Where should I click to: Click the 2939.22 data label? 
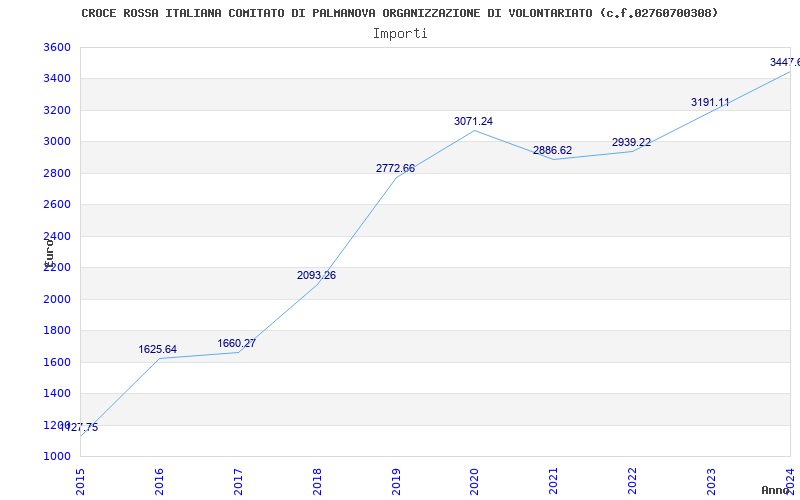[632, 142]
